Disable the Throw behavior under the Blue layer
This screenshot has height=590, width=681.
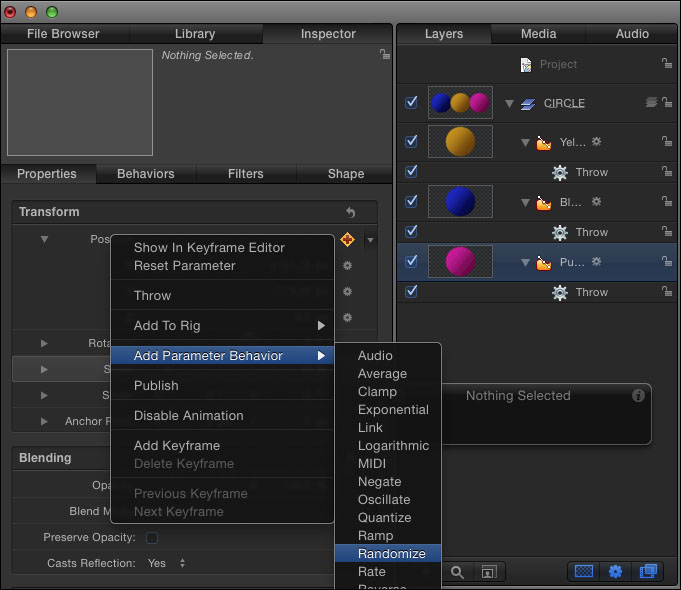tap(412, 232)
